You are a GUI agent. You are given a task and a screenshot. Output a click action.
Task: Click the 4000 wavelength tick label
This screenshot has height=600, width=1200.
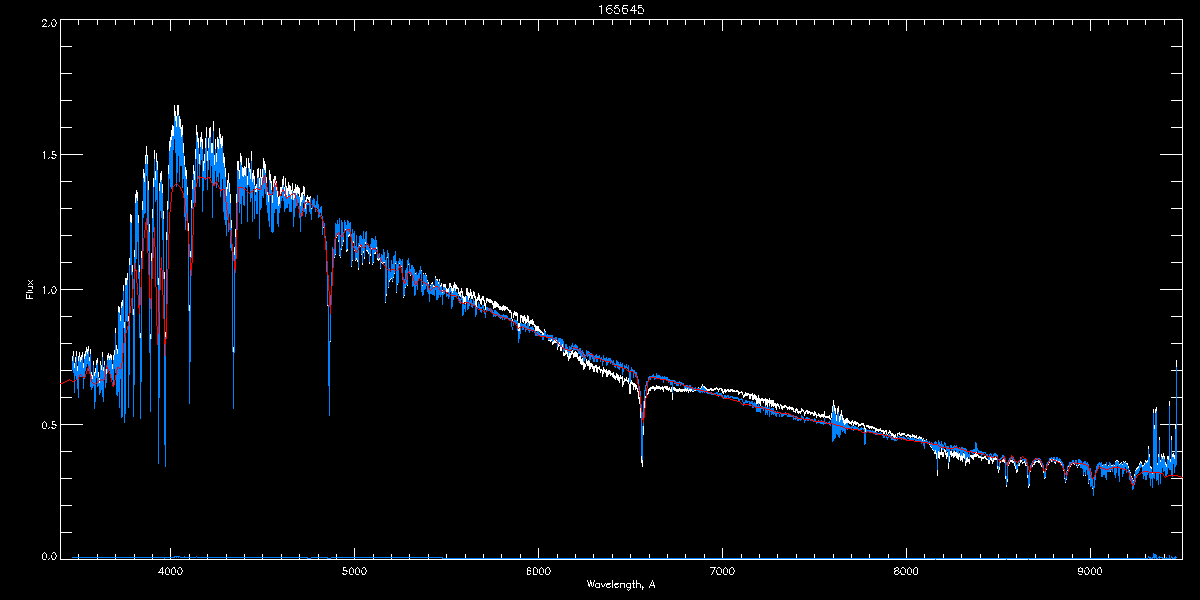click(171, 572)
